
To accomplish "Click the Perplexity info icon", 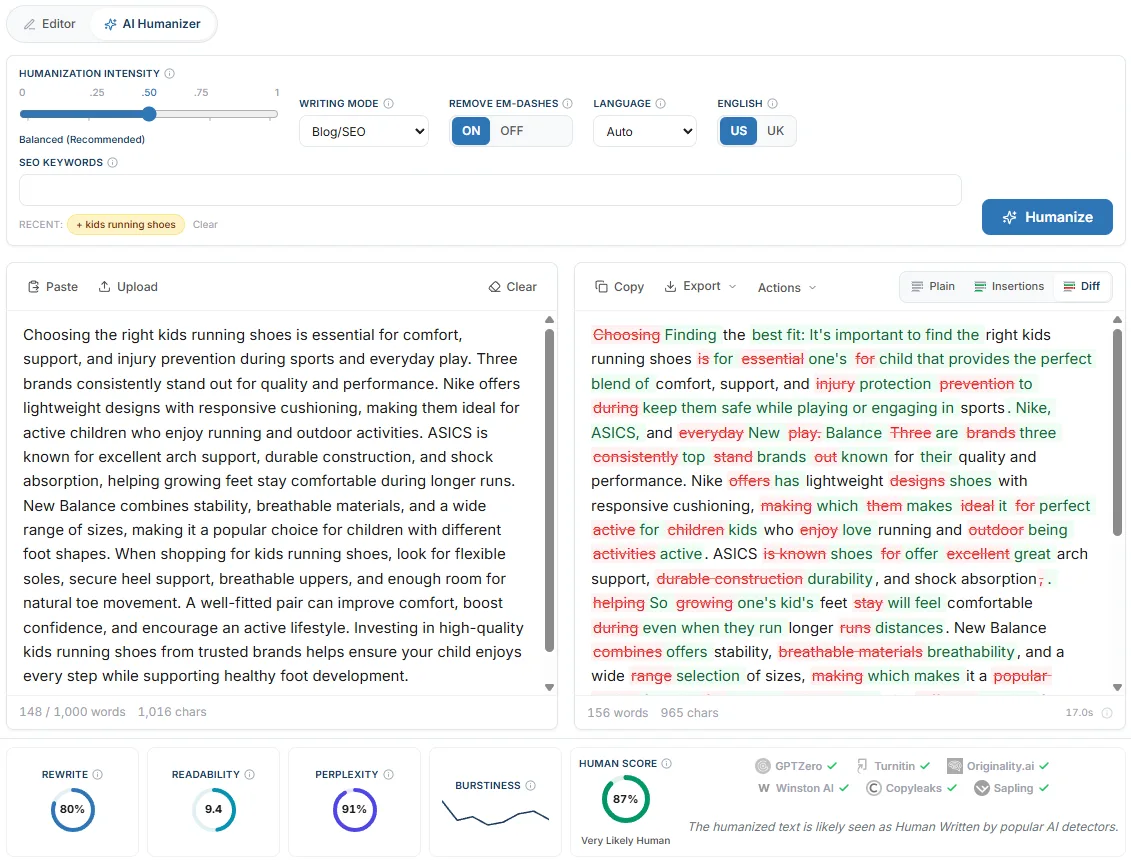I will pos(389,774).
